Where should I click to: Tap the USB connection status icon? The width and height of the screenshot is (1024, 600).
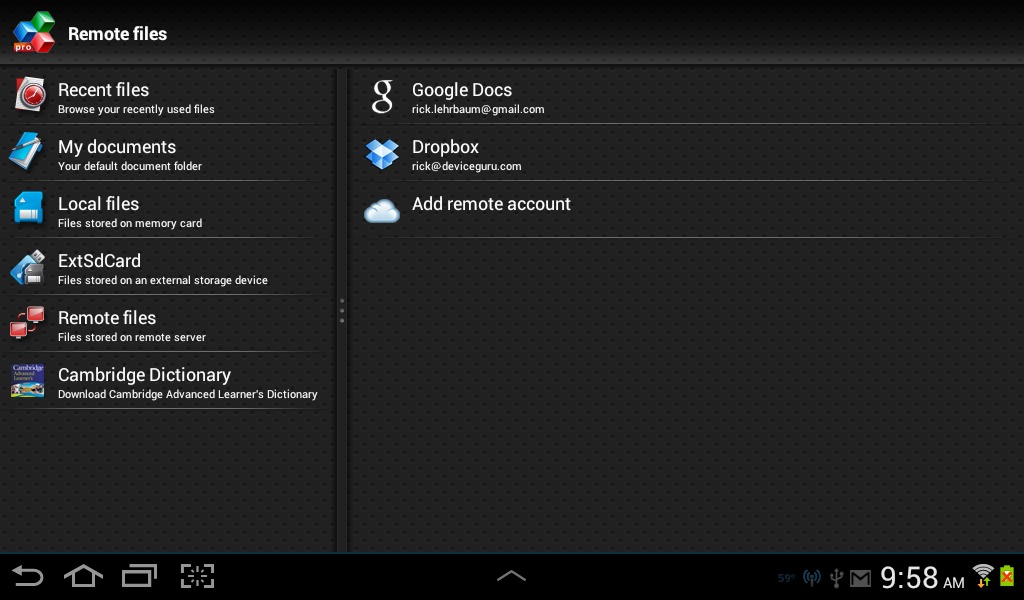pyautogui.click(x=836, y=578)
